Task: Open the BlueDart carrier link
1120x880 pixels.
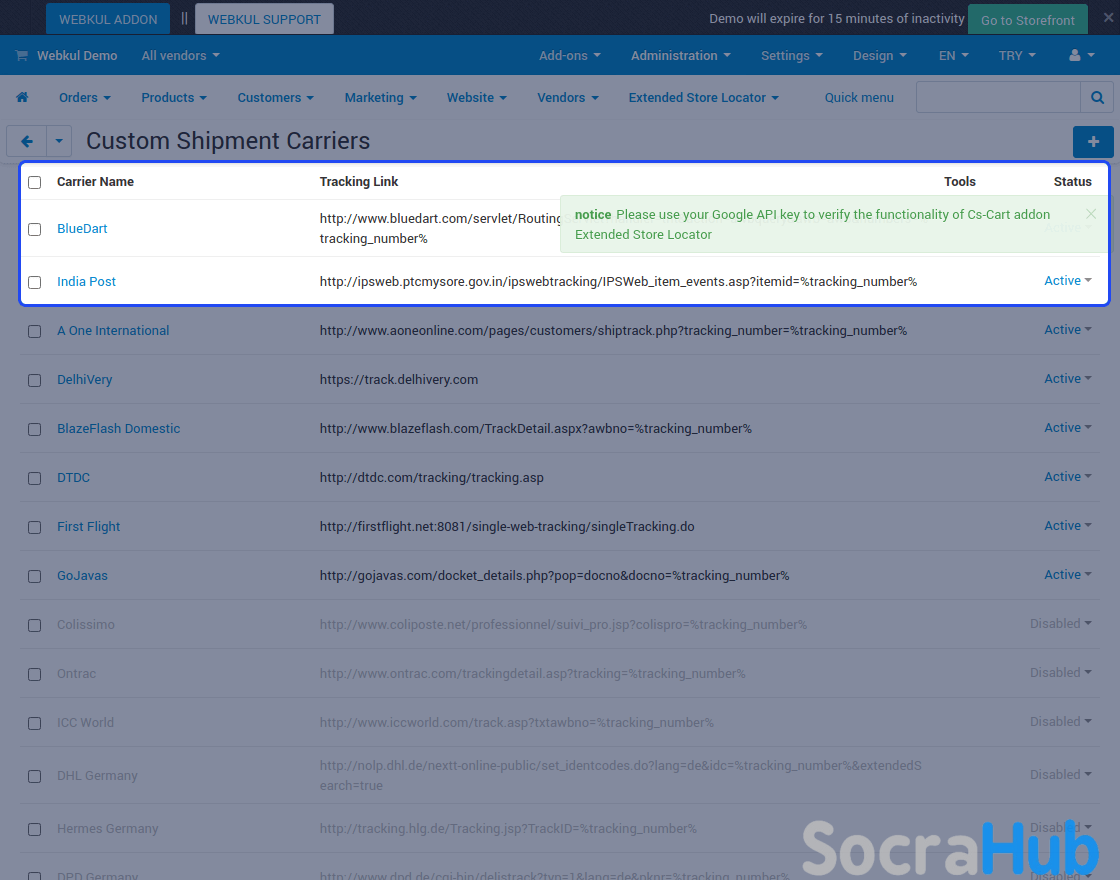Action: (82, 229)
